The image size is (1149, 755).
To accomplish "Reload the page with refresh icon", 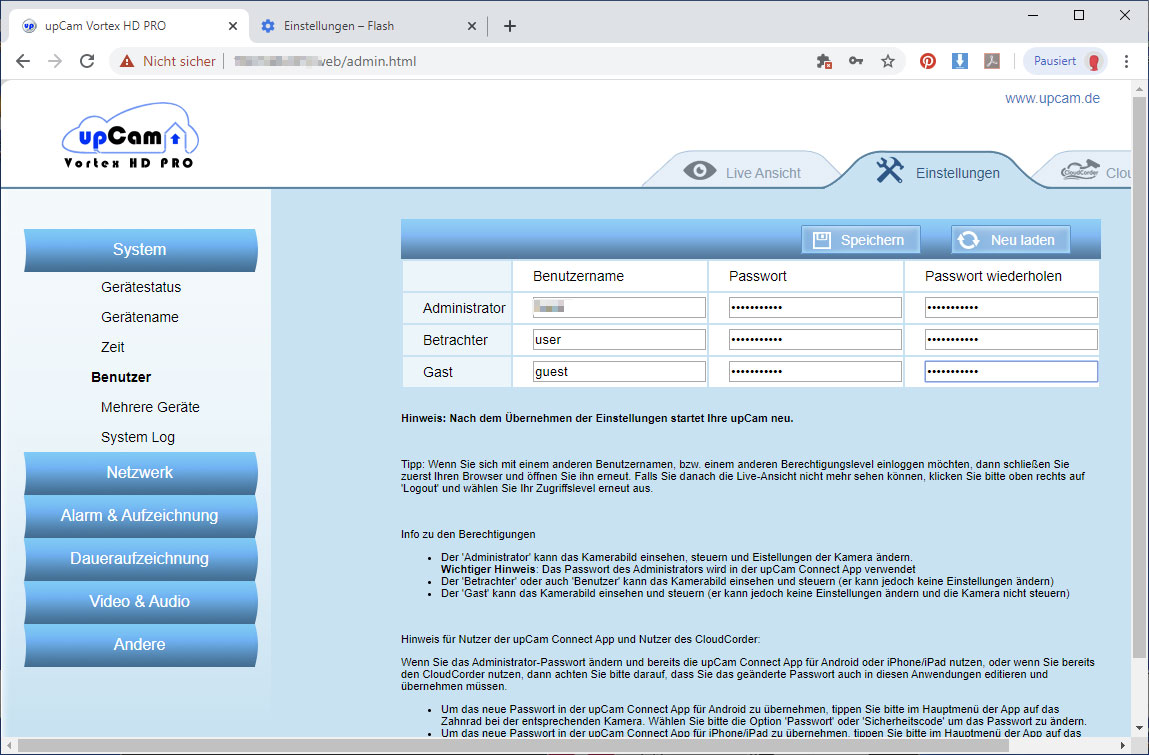I will pos(87,61).
